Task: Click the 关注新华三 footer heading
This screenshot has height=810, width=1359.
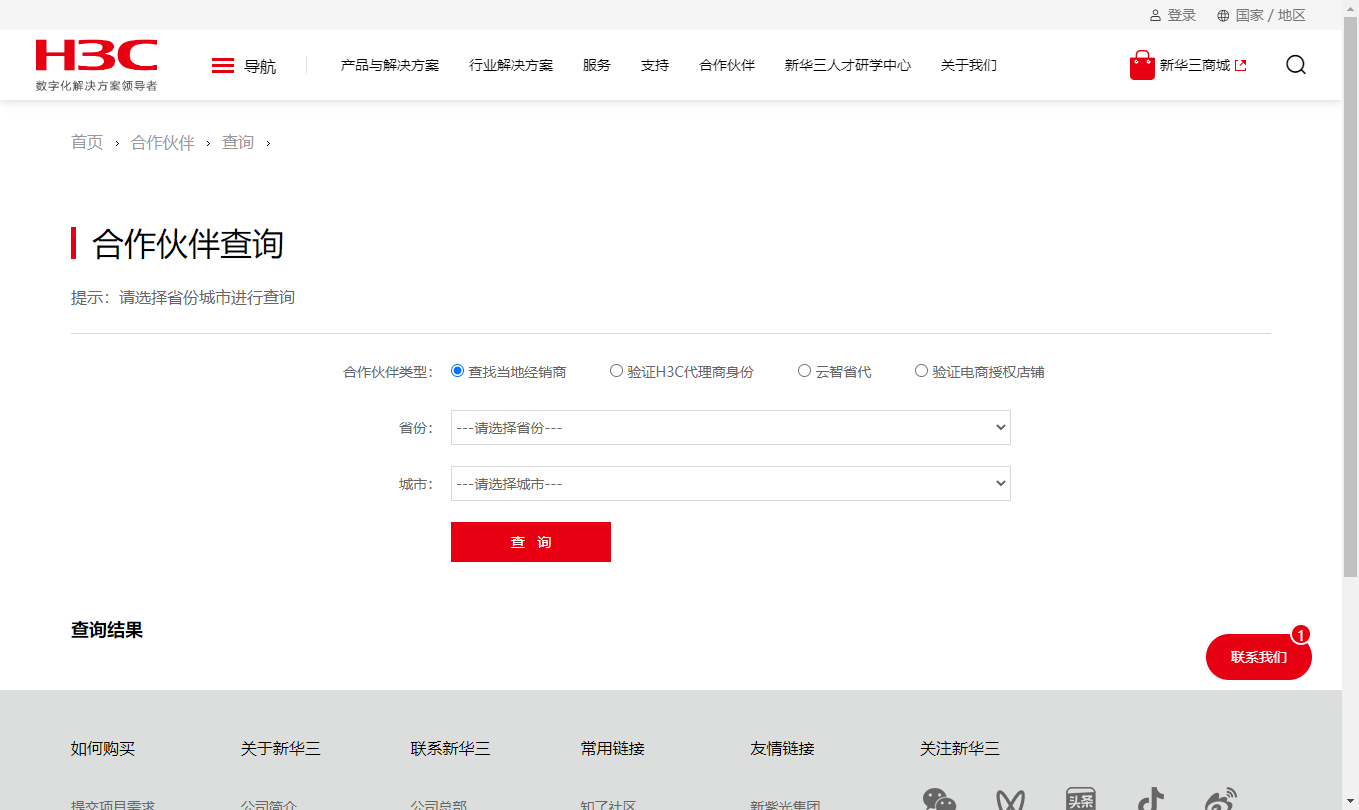Action: [x=960, y=748]
